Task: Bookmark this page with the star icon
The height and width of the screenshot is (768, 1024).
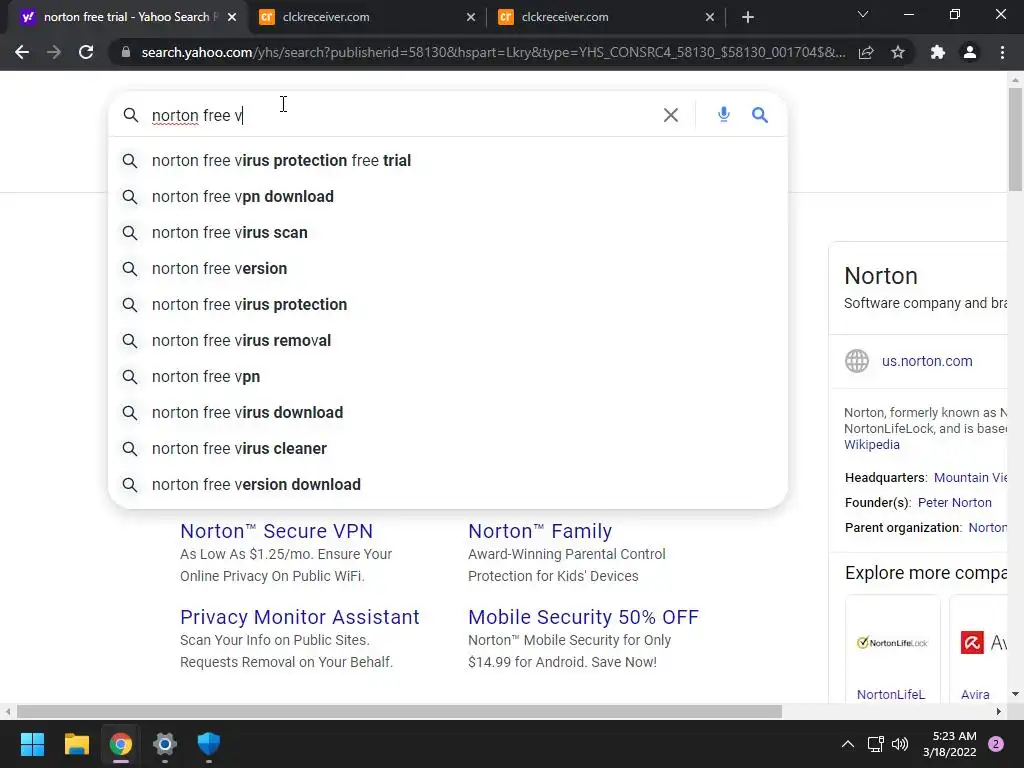Action: [x=898, y=52]
